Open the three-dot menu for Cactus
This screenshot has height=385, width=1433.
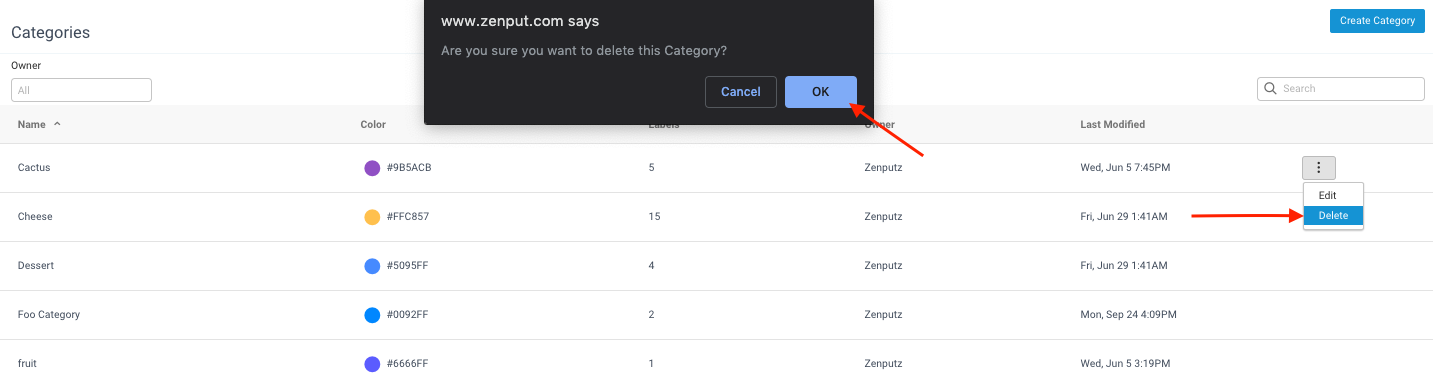[1319, 168]
